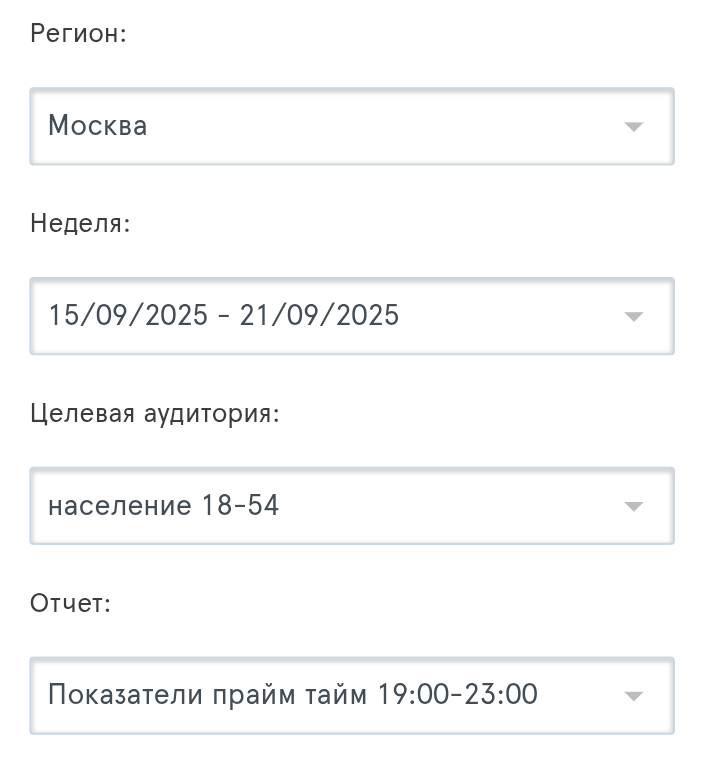The width and height of the screenshot is (719, 771).
Task: Click the arrow icon in the Неделя dropdown
Action: click(x=632, y=317)
